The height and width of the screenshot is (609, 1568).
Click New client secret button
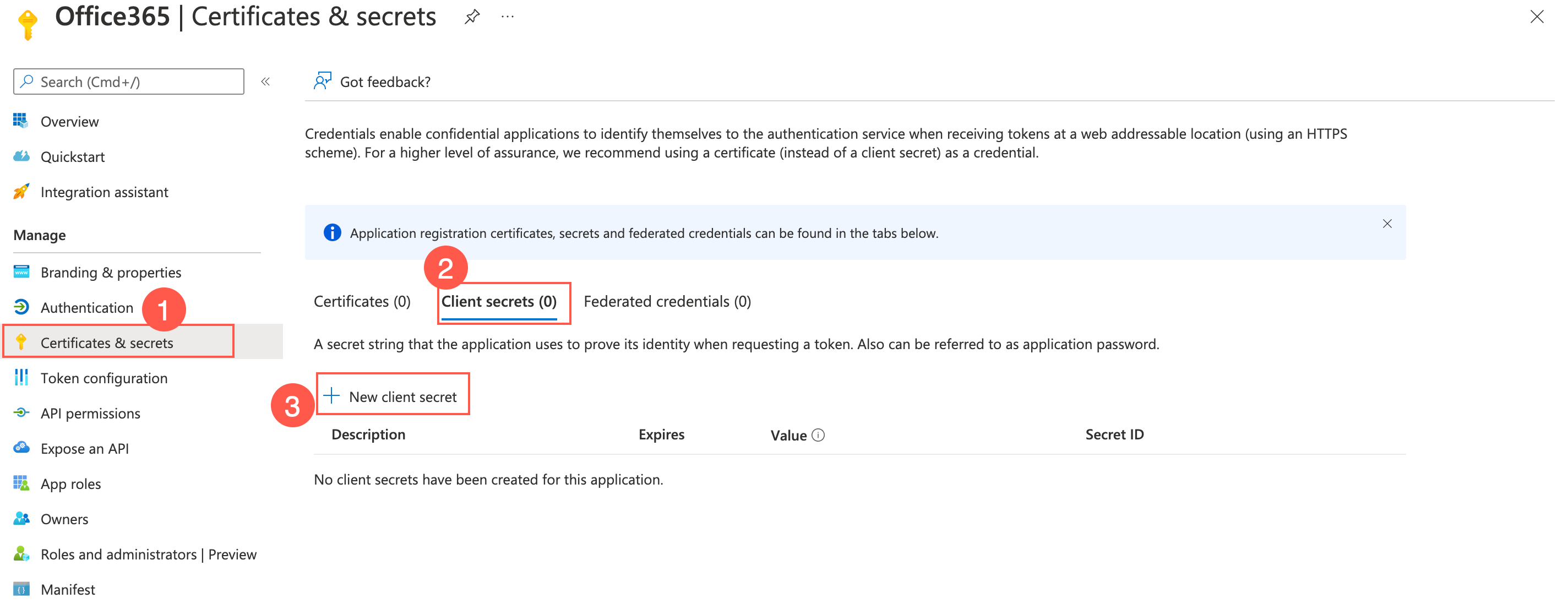click(x=393, y=396)
